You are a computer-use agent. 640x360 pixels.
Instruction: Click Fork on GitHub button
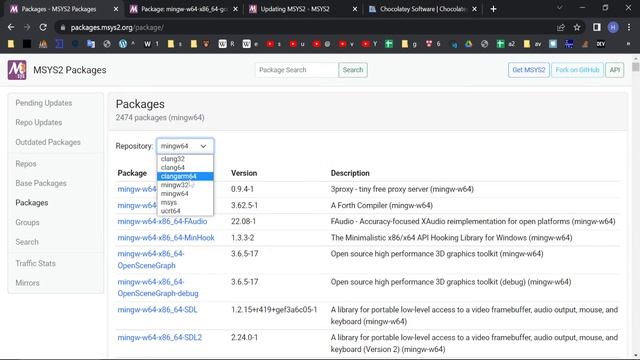577,70
